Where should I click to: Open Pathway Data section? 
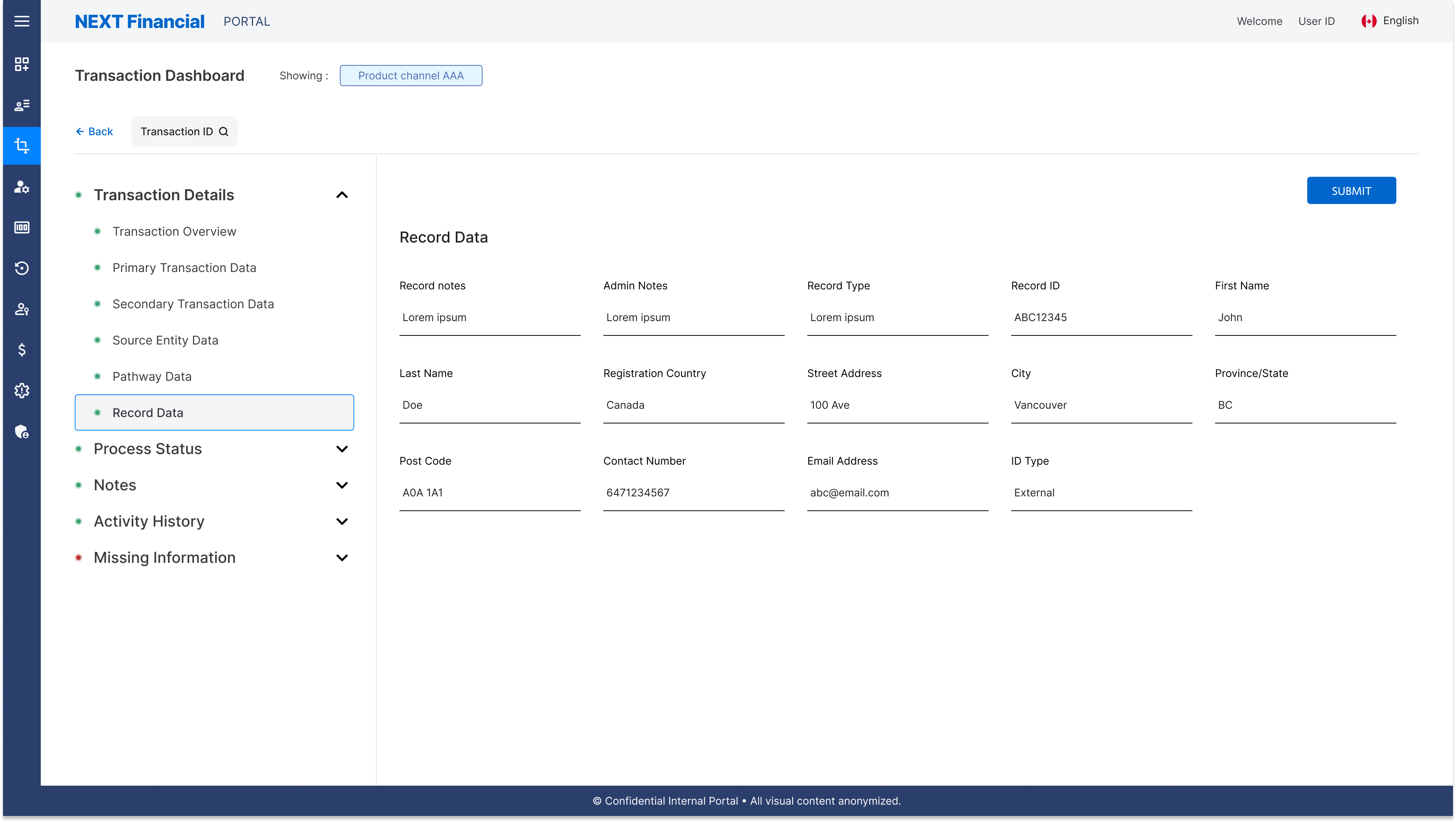[x=151, y=376]
